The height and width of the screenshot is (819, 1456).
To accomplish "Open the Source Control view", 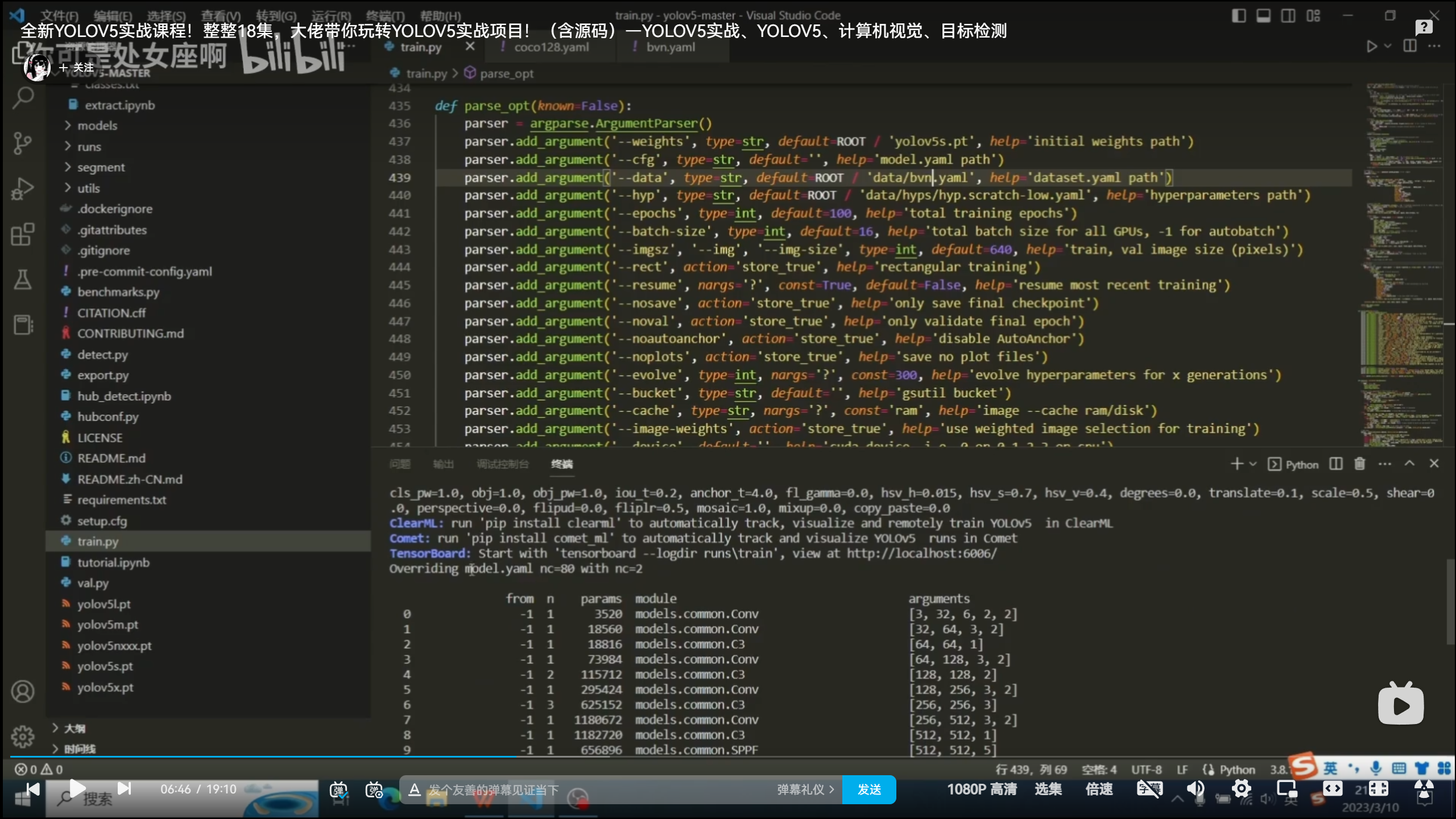I will click(23, 143).
